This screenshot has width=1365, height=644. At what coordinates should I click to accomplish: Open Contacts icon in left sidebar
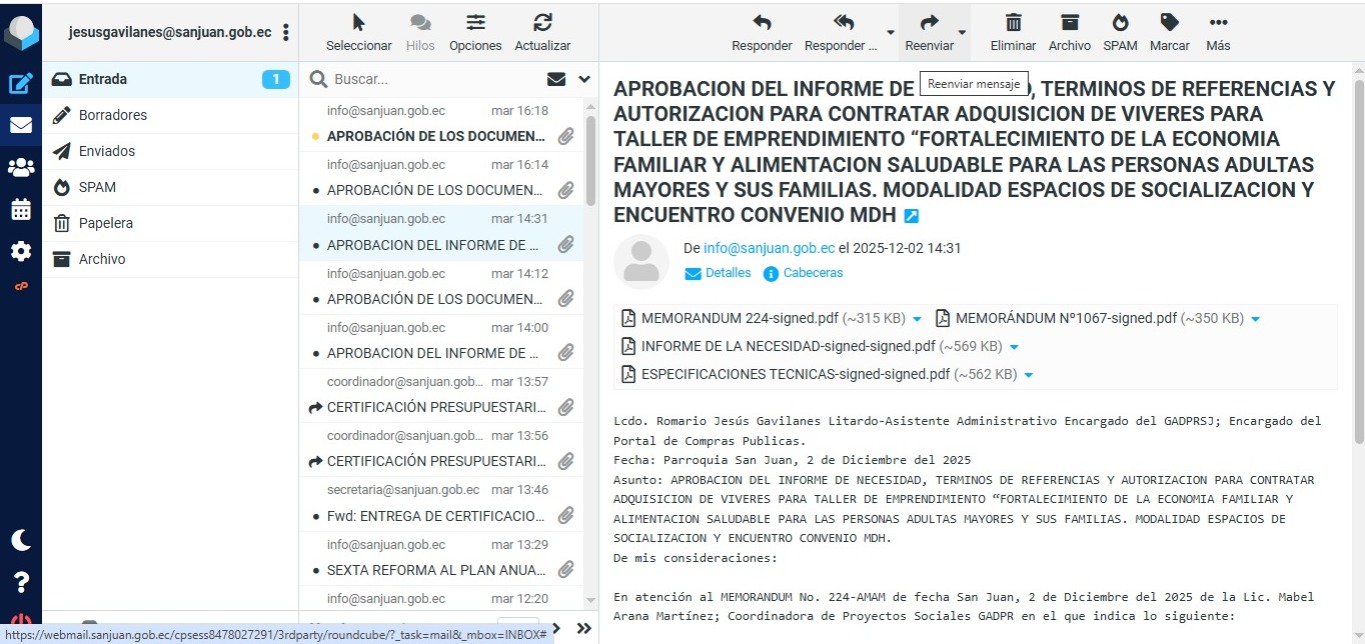(x=20, y=168)
